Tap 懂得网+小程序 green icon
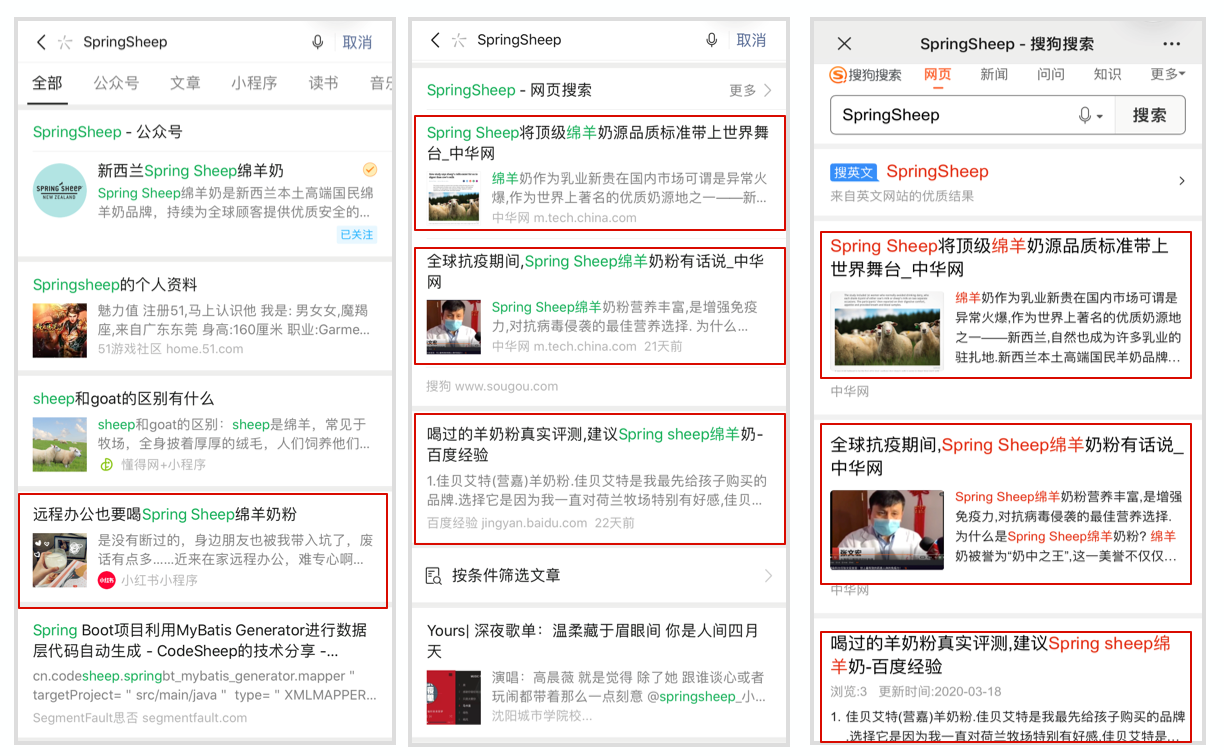1224x756 pixels. click(107, 464)
